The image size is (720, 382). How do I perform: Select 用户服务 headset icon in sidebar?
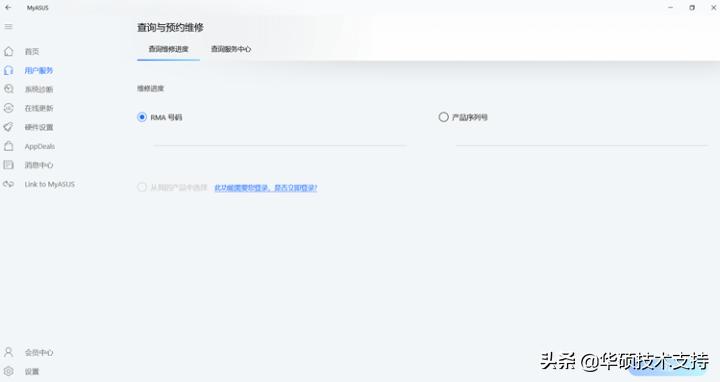[x=9, y=70]
